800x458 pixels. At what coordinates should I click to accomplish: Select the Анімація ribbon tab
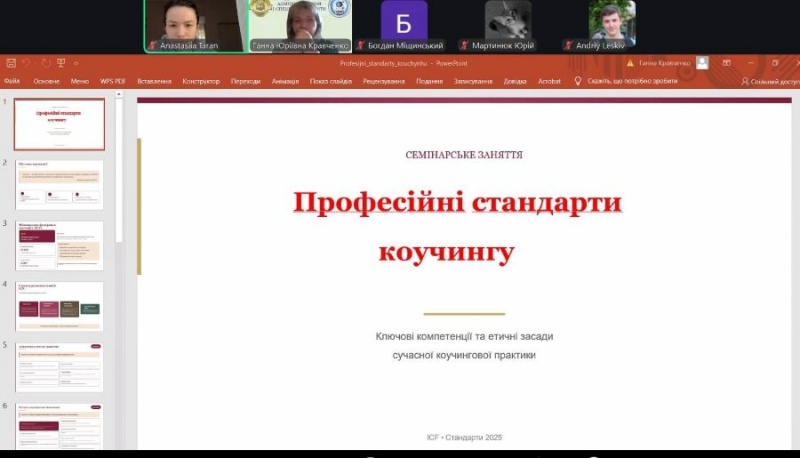[x=285, y=81]
